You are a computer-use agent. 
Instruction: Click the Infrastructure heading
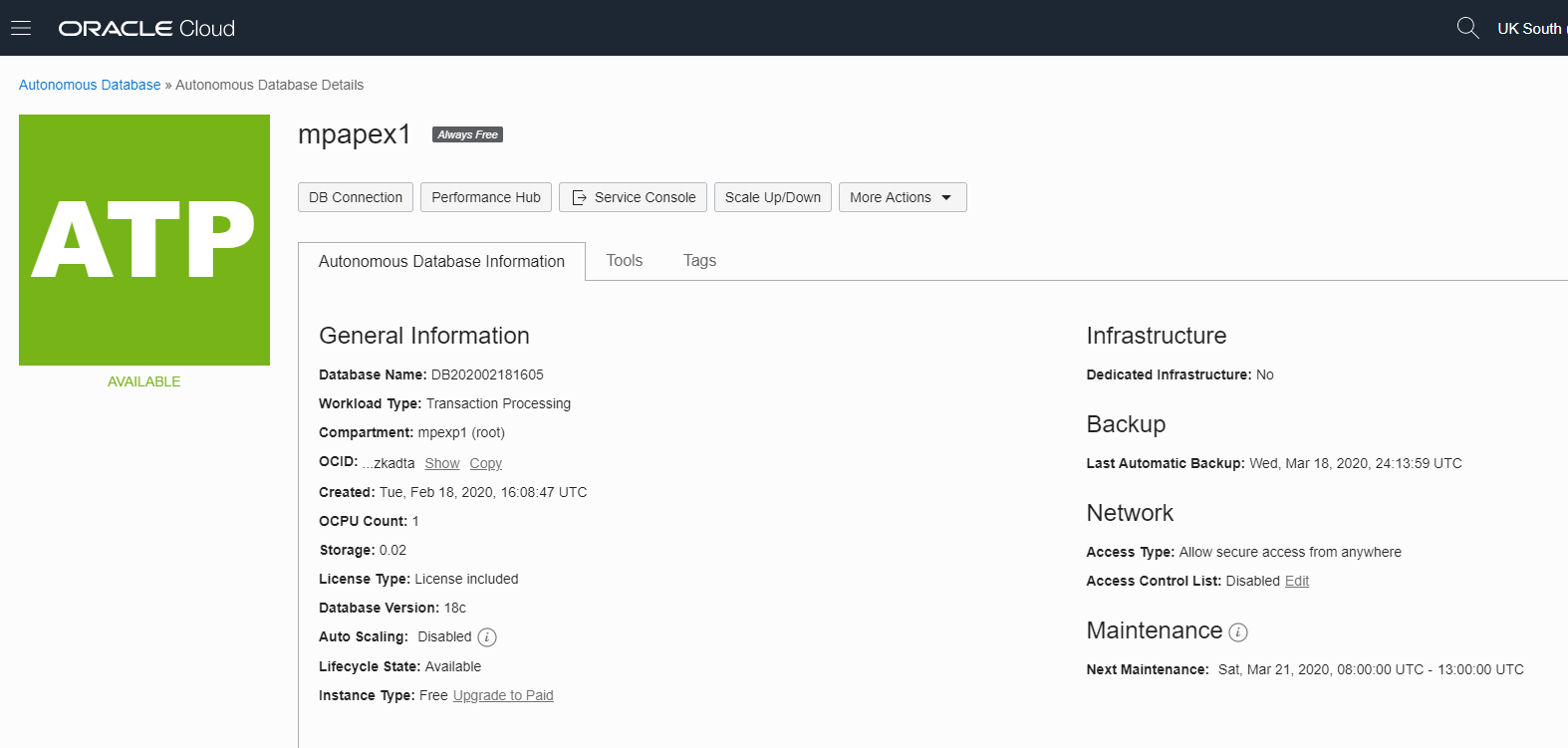(1157, 336)
